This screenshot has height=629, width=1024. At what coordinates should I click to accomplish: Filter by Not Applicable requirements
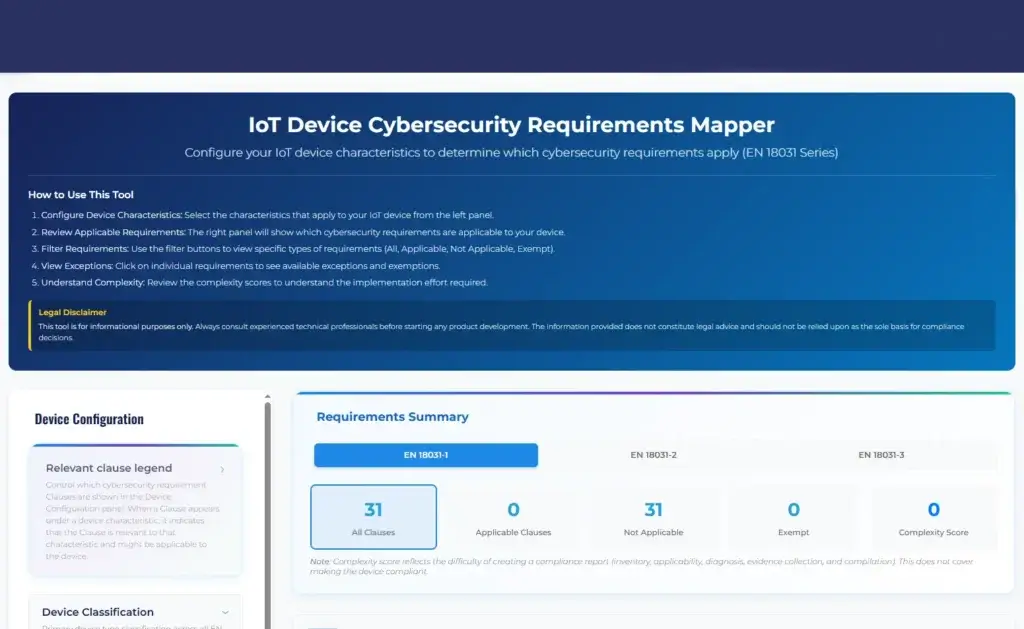[653, 517]
